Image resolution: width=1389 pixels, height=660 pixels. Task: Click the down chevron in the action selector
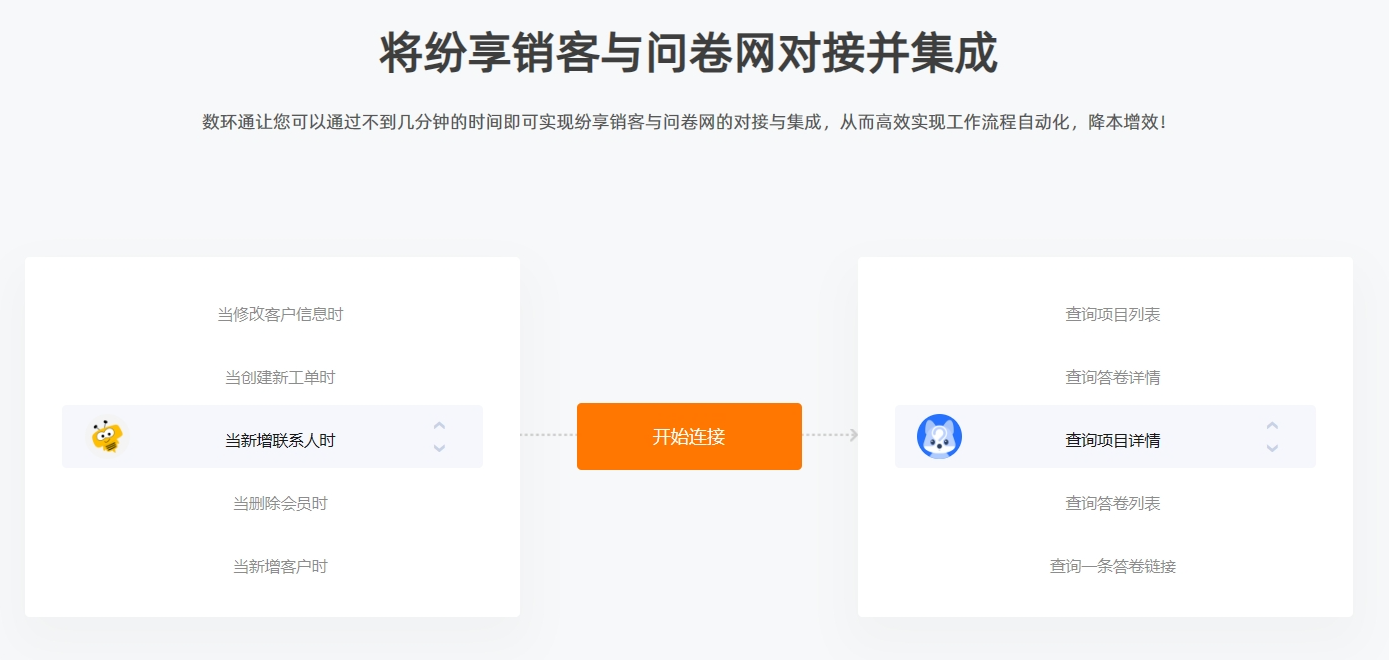(1272, 448)
